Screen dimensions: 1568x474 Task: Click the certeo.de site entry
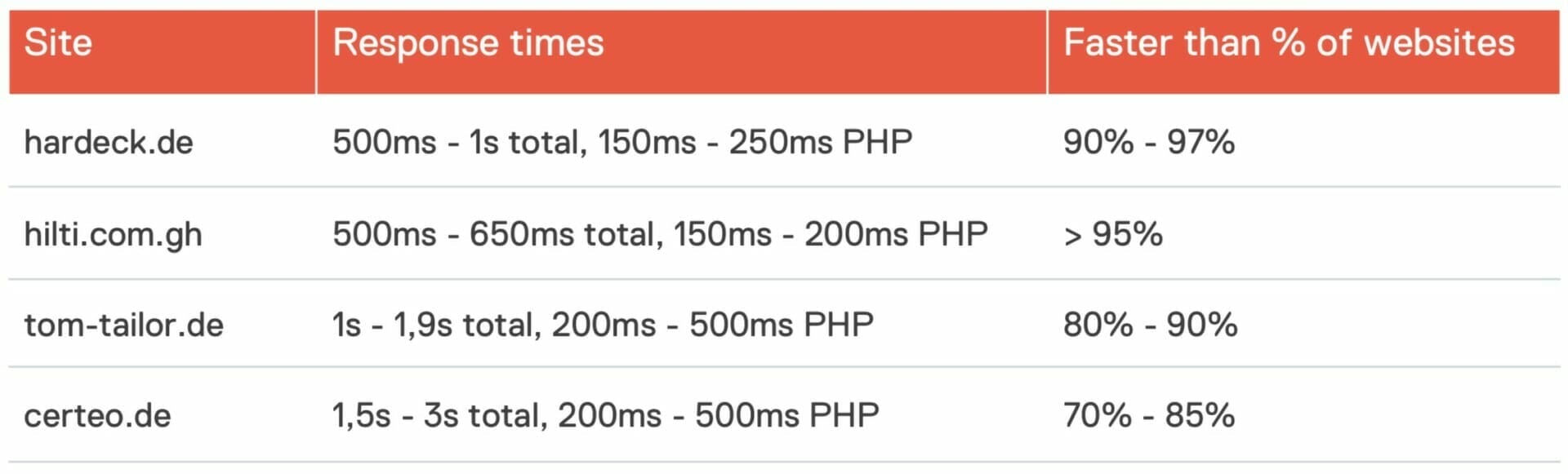[97, 416]
